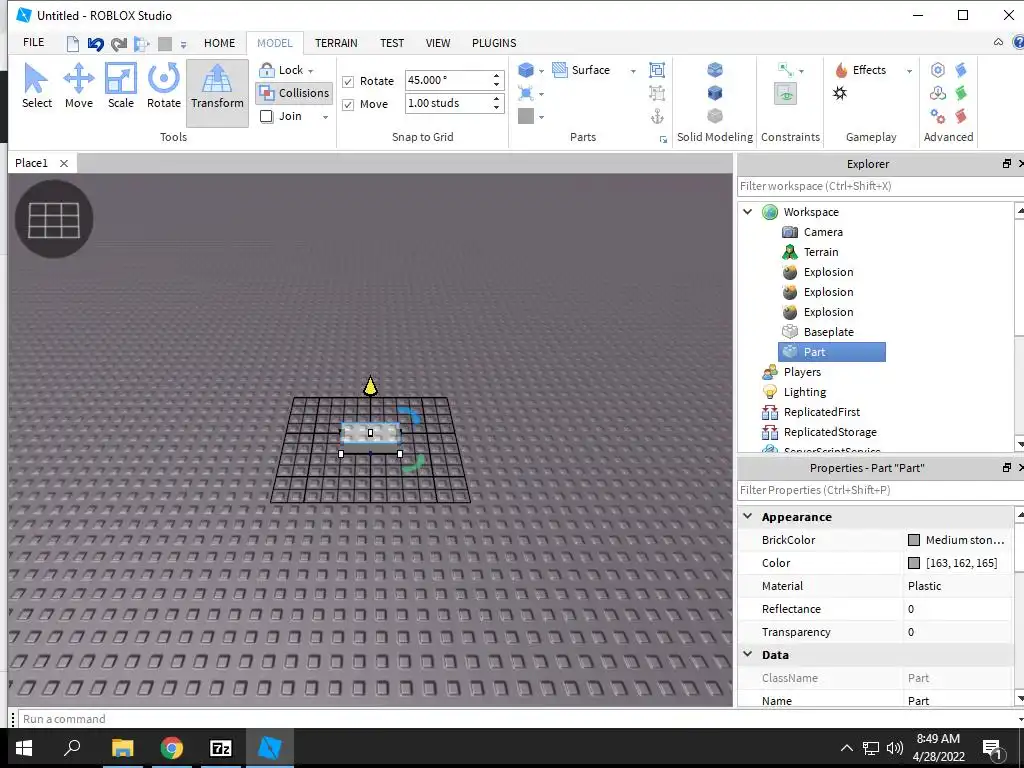The width and height of the screenshot is (1024, 768).
Task: Toggle the Move snap checkbox
Action: (x=348, y=104)
